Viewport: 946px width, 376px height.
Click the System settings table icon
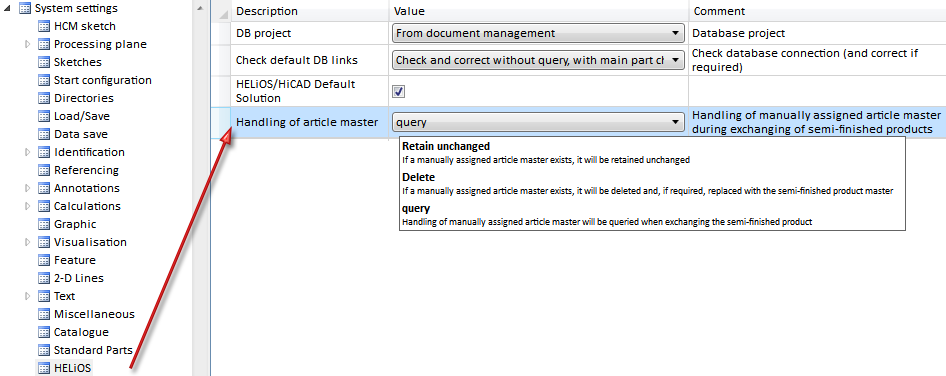pos(25,8)
